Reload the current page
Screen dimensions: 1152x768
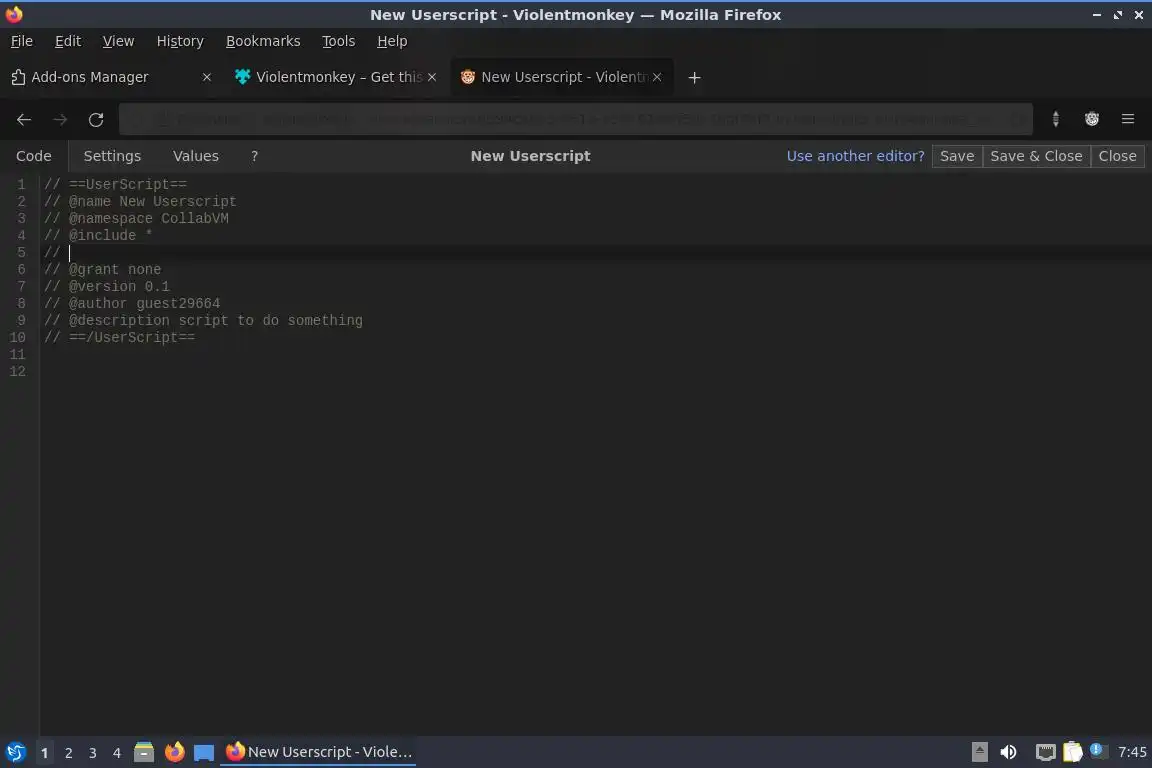[x=96, y=119]
